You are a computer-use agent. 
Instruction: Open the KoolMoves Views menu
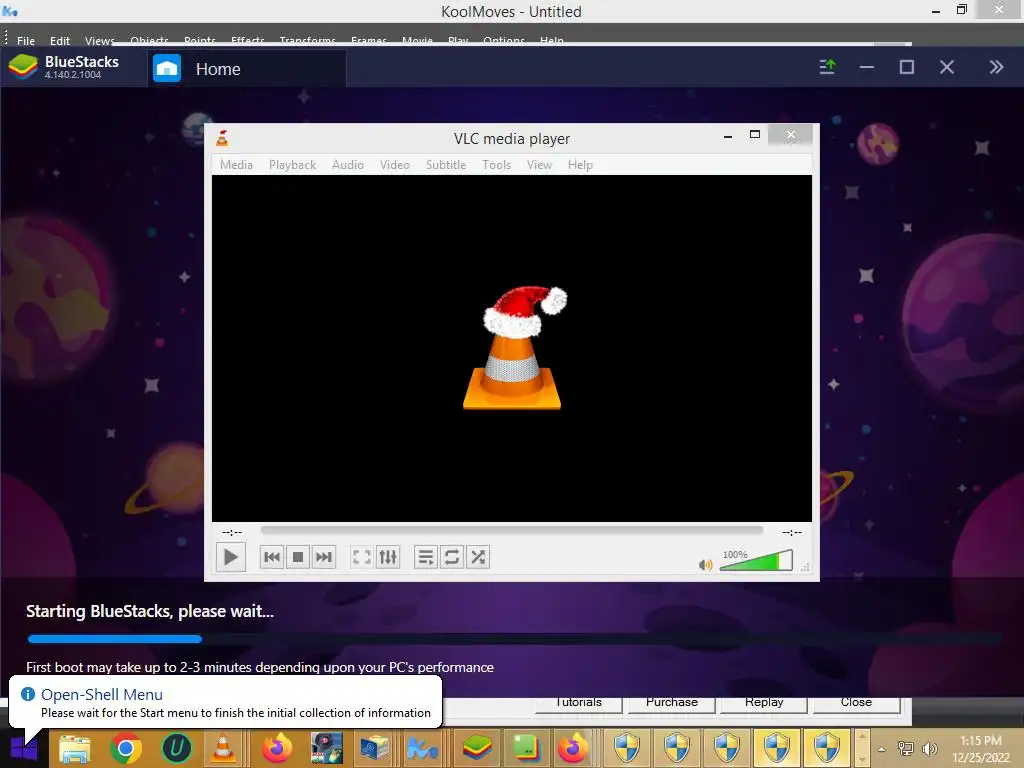(100, 40)
